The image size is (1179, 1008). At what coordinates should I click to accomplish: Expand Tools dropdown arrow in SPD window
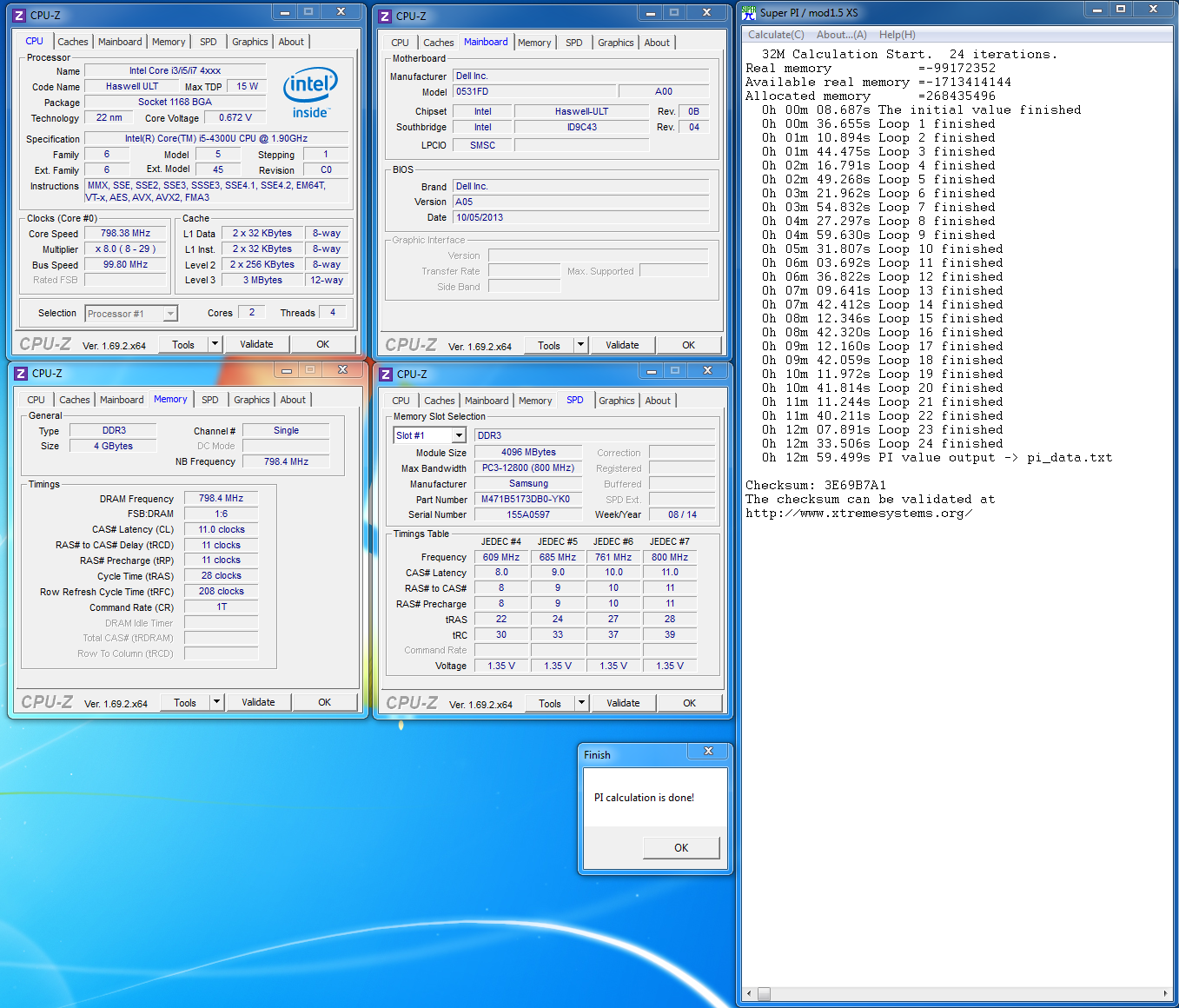(x=581, y=703)
